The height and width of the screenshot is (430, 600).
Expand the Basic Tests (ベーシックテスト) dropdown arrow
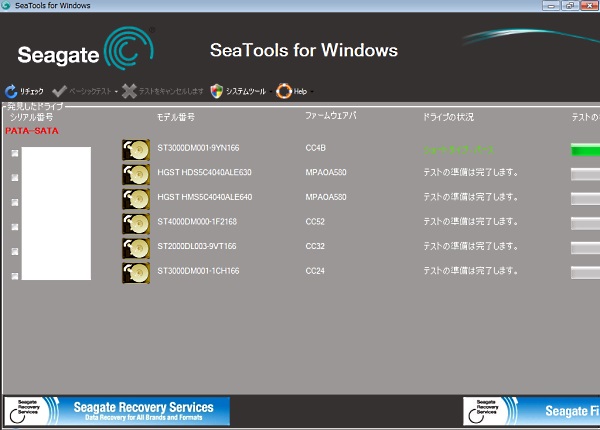tap(117, 91)
